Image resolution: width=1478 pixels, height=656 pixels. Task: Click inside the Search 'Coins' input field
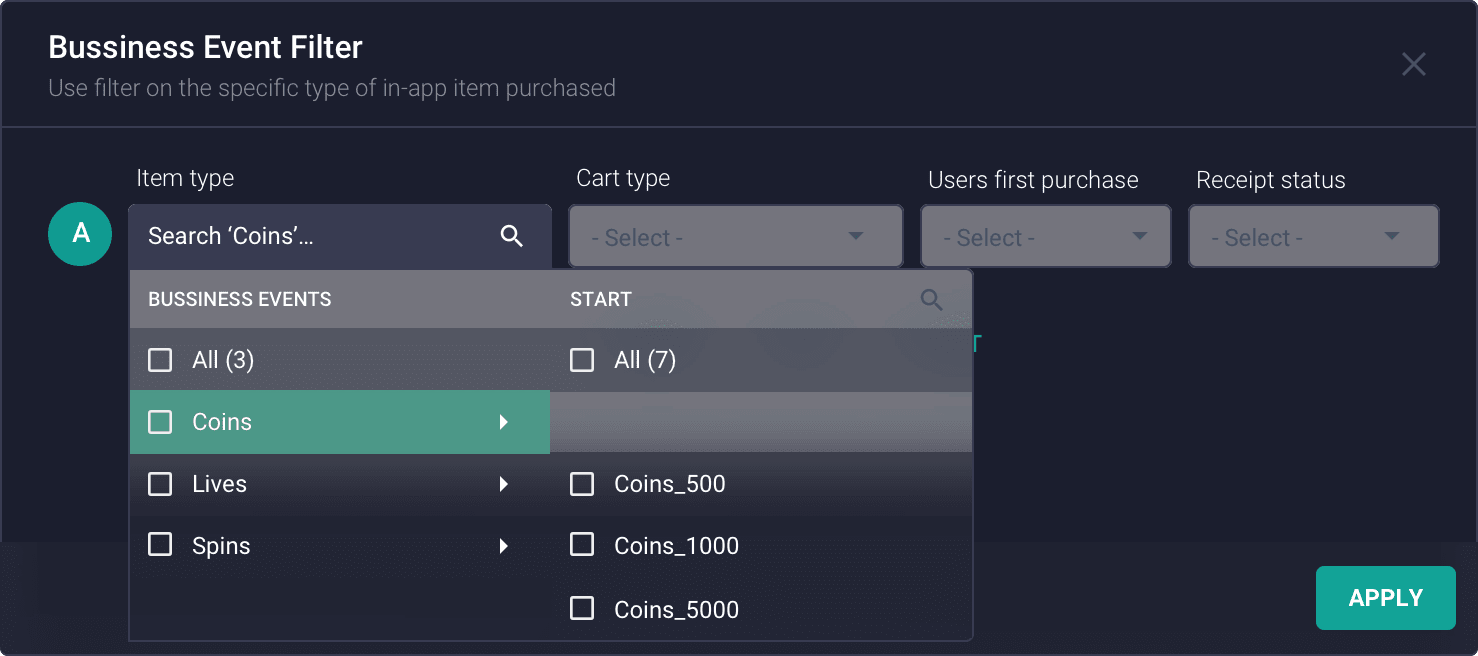pyautogui.click(x=300, y=236)
